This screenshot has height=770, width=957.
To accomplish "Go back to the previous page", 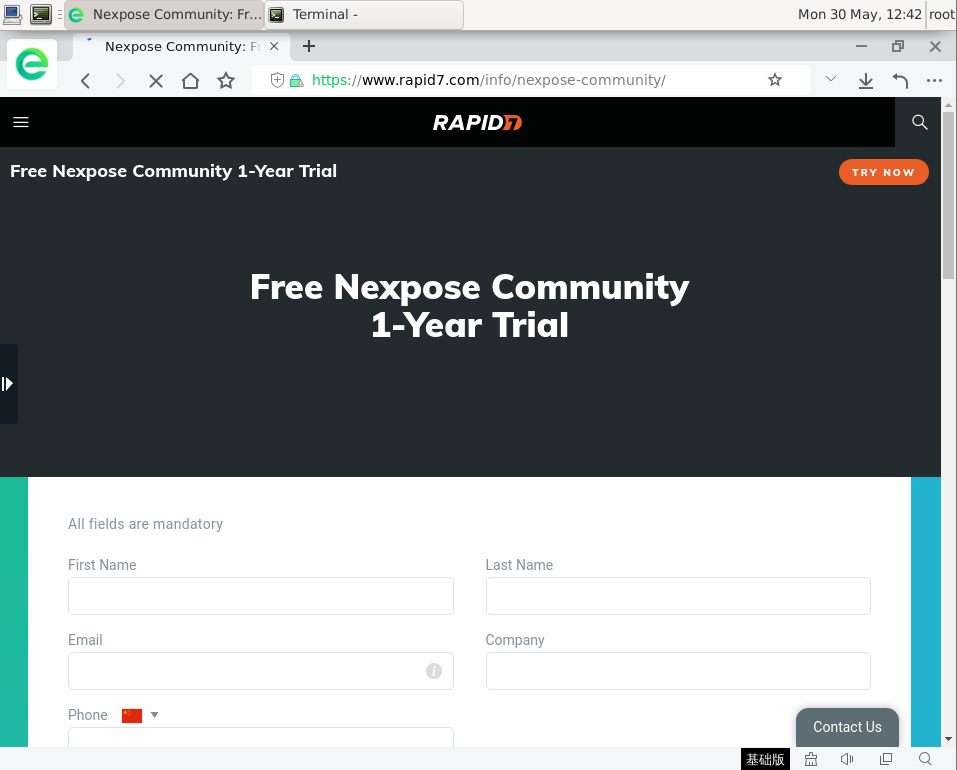I will pyautogui.click(x=85, y=81).
